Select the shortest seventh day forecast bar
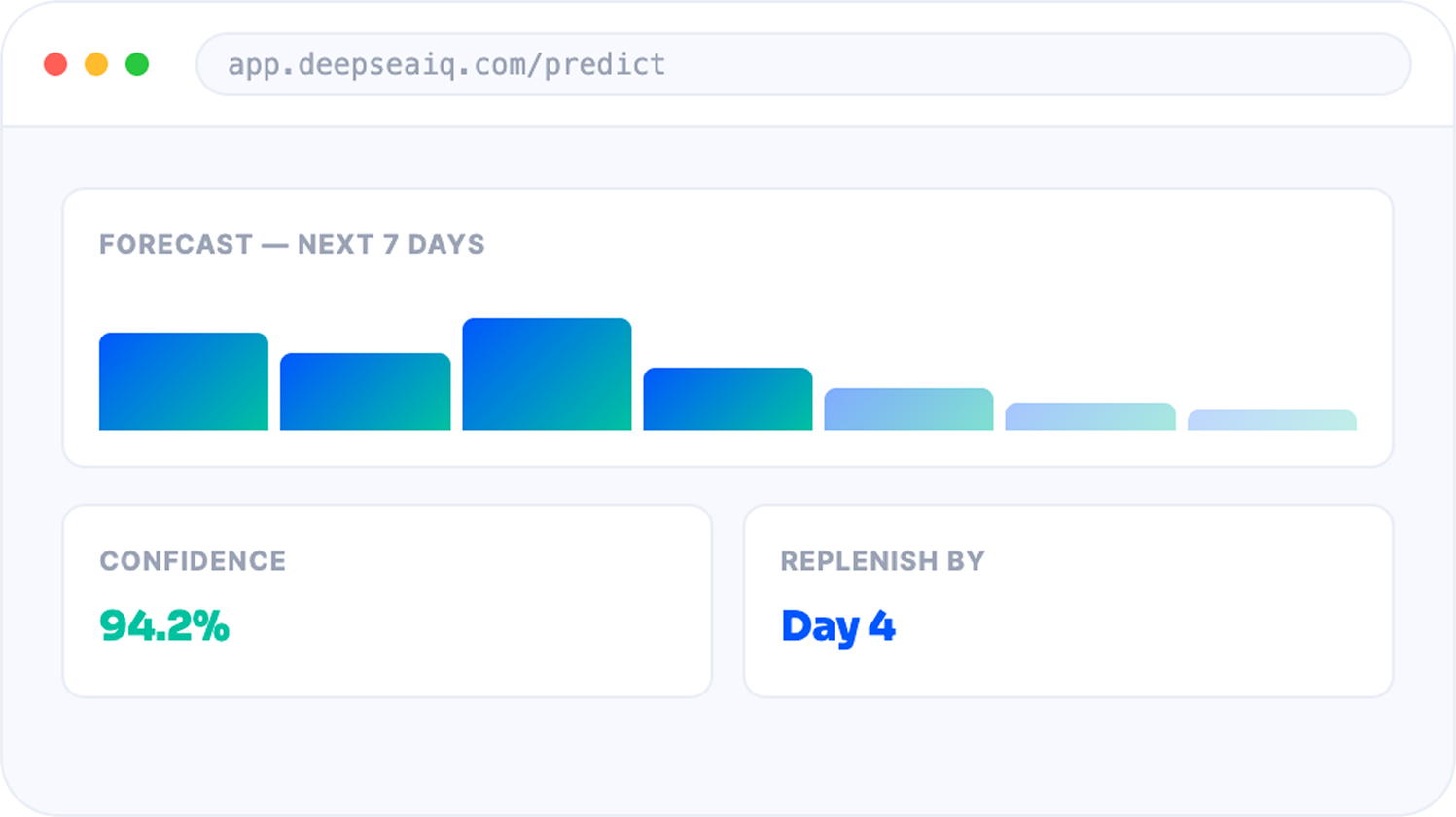 click(x=1272, y=420)
